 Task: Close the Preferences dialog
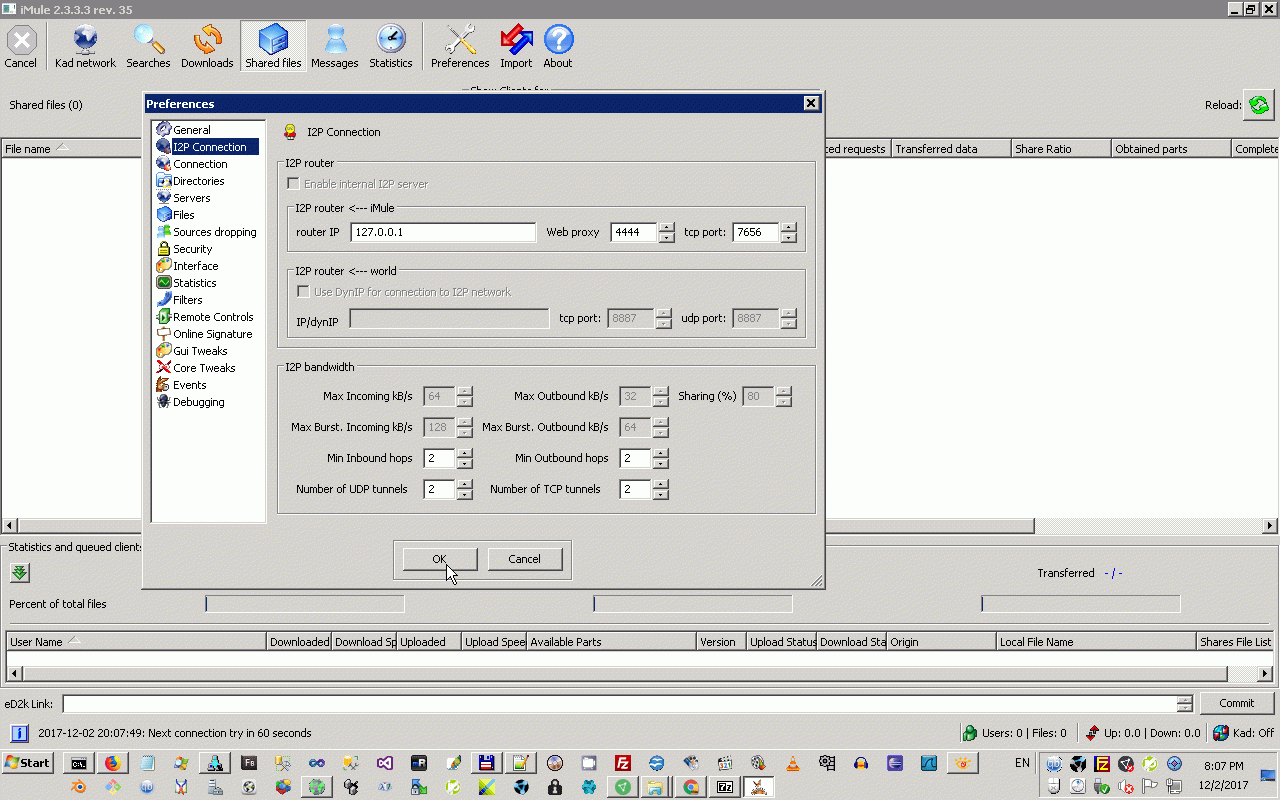tap(811, 103)
